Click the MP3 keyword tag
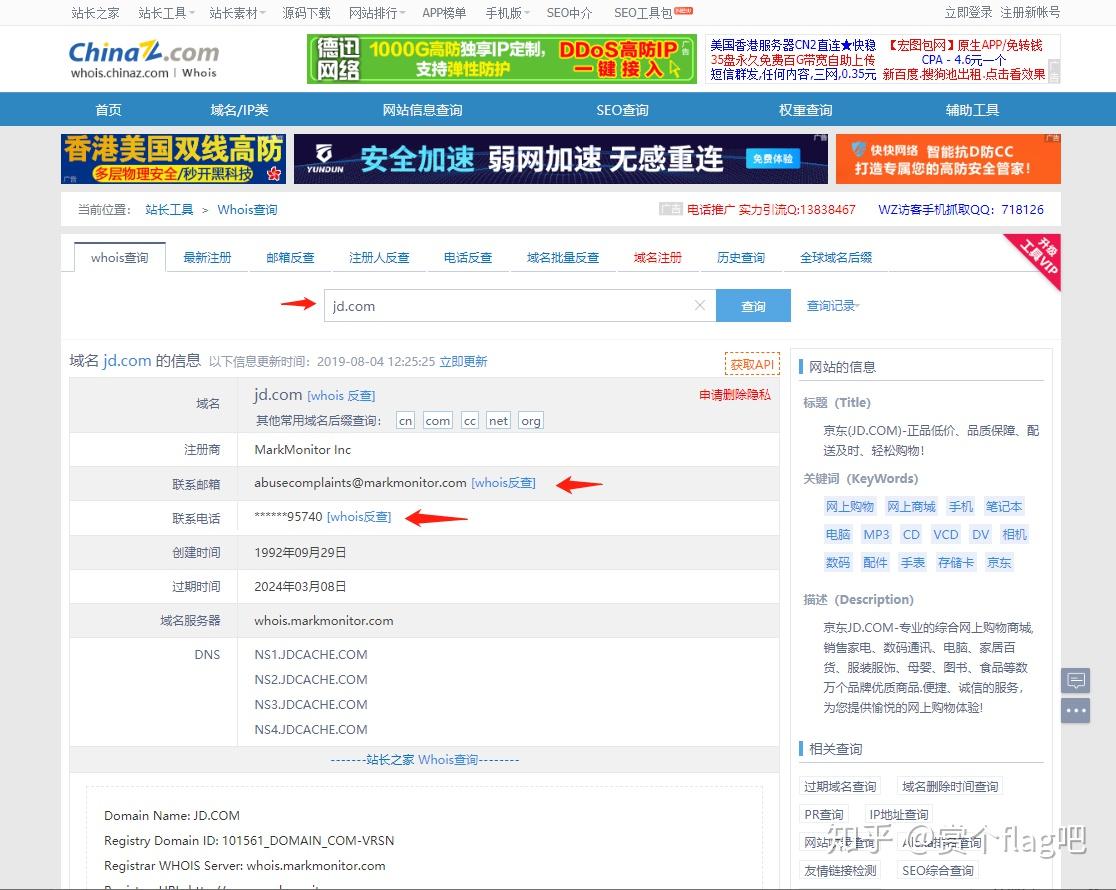Viewport: 1116px width, 890px height. pyautogui.click(x=876, y=534)
